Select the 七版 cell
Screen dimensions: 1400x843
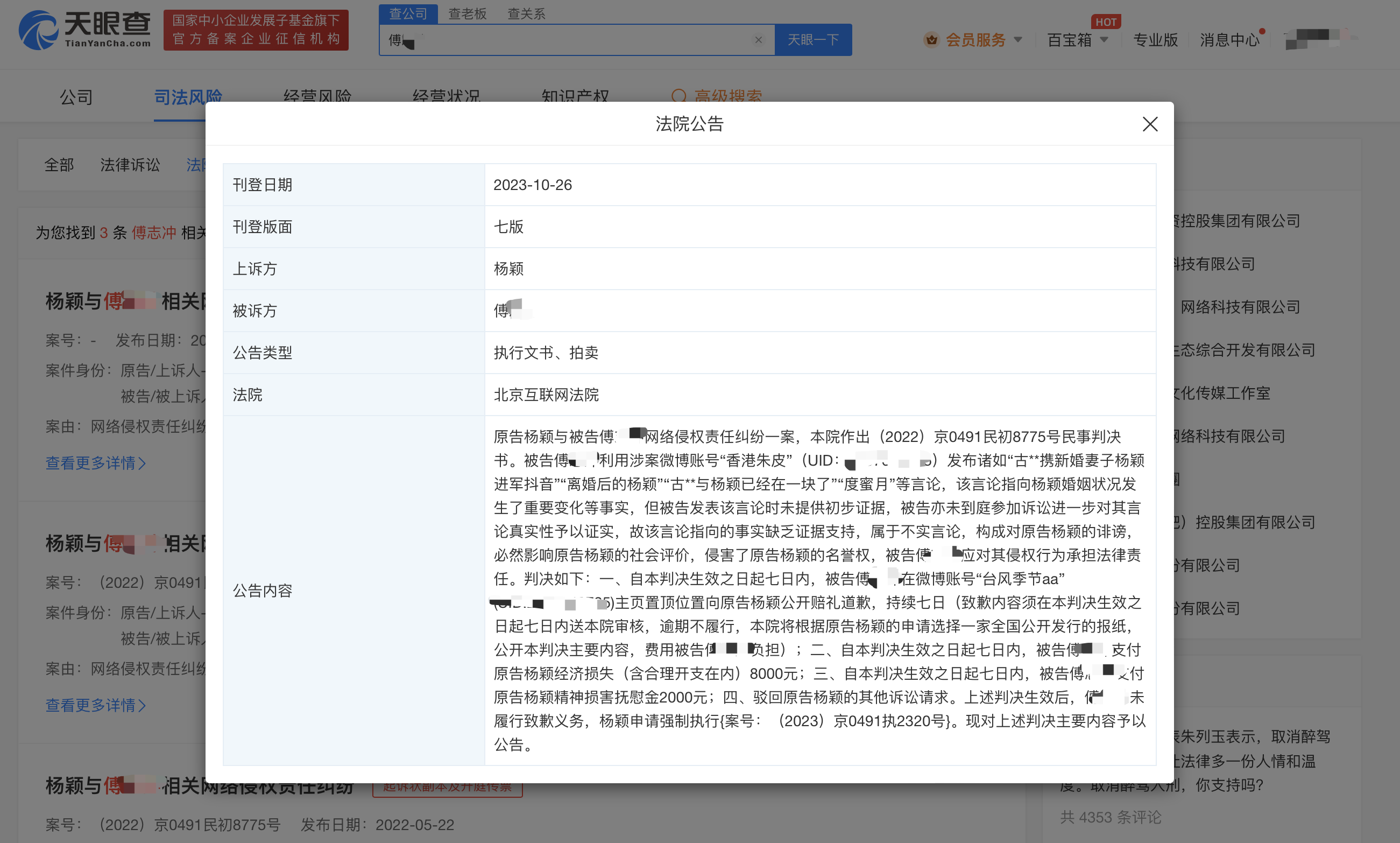(x=821, y=227)
